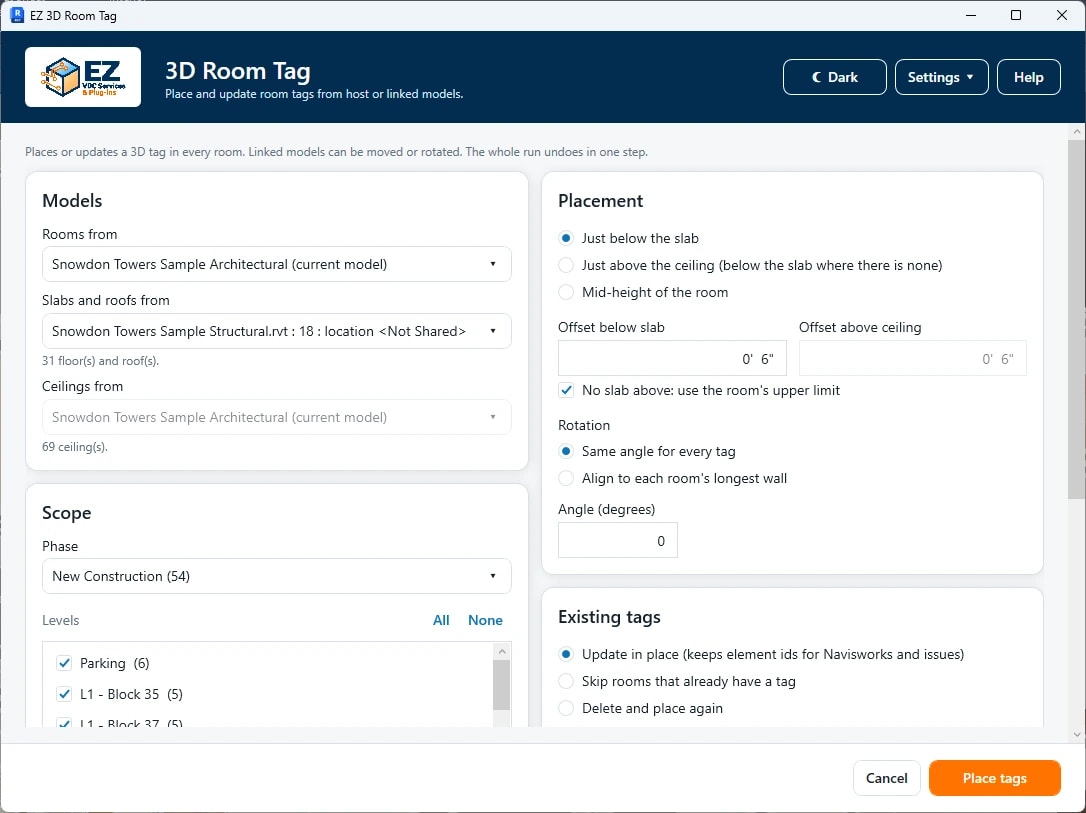Click the EZ VDC Services logo

coord(83,77)
